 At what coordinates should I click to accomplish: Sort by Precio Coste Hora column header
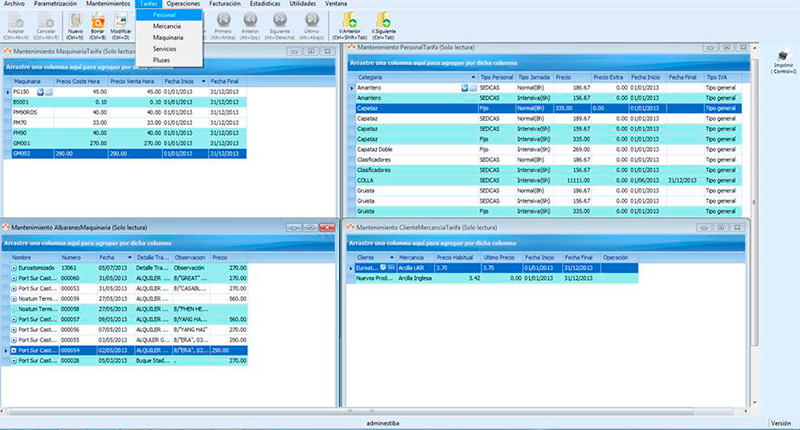[x=80, y=82]
